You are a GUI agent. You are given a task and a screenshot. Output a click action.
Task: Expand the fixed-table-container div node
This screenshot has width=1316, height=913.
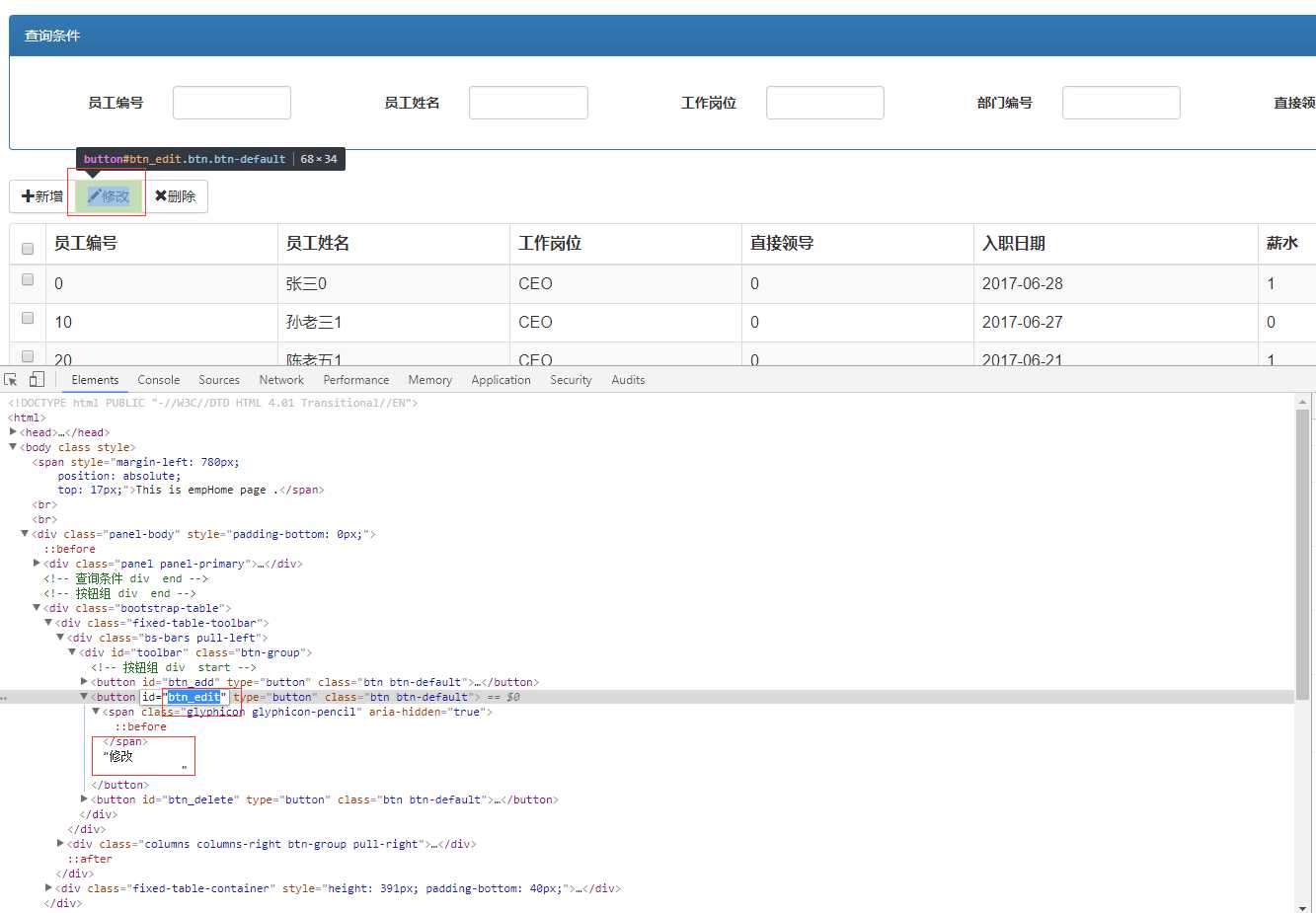(48, 888)
